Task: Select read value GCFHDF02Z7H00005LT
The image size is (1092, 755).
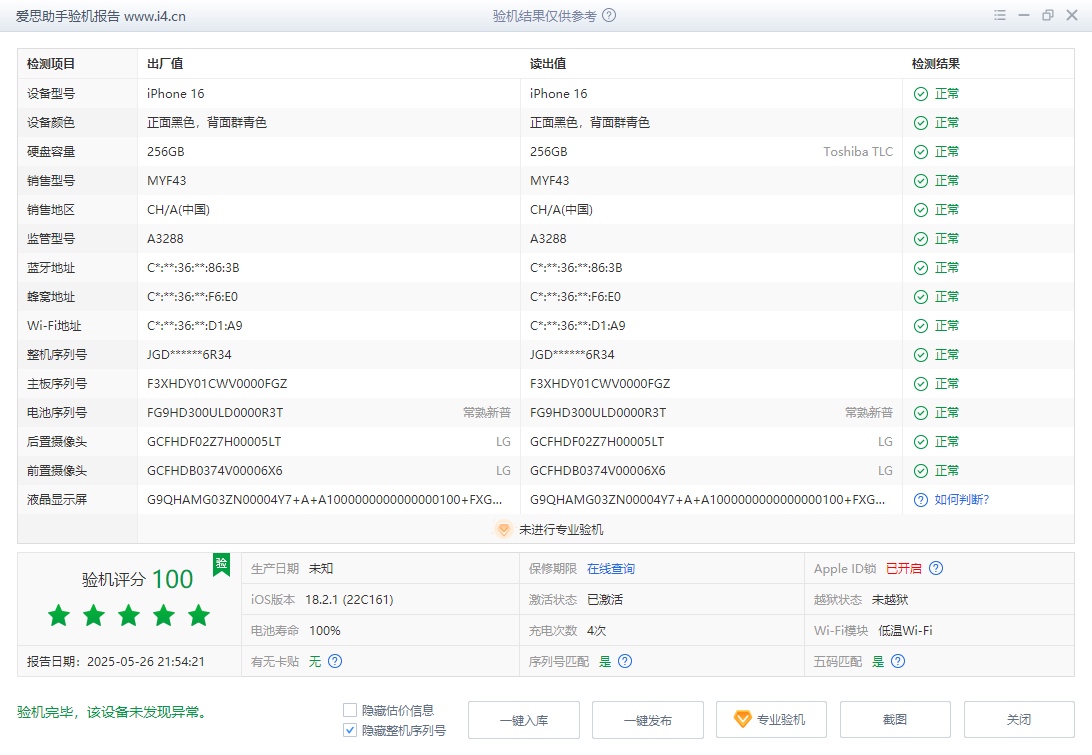Action: coord(597,442)
